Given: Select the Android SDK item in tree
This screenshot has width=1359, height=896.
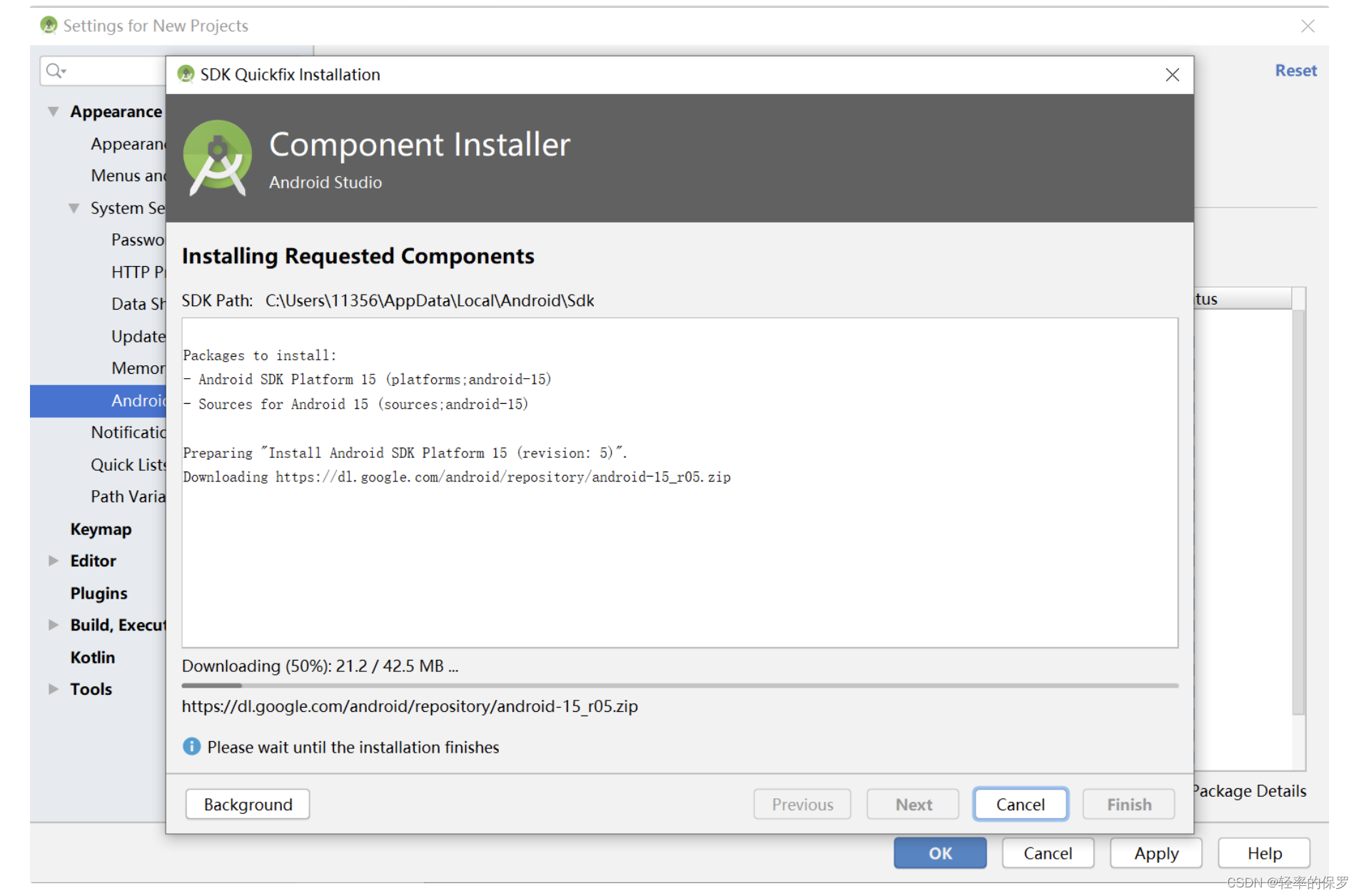Looking at the screenshot, I should pos(98,400).
